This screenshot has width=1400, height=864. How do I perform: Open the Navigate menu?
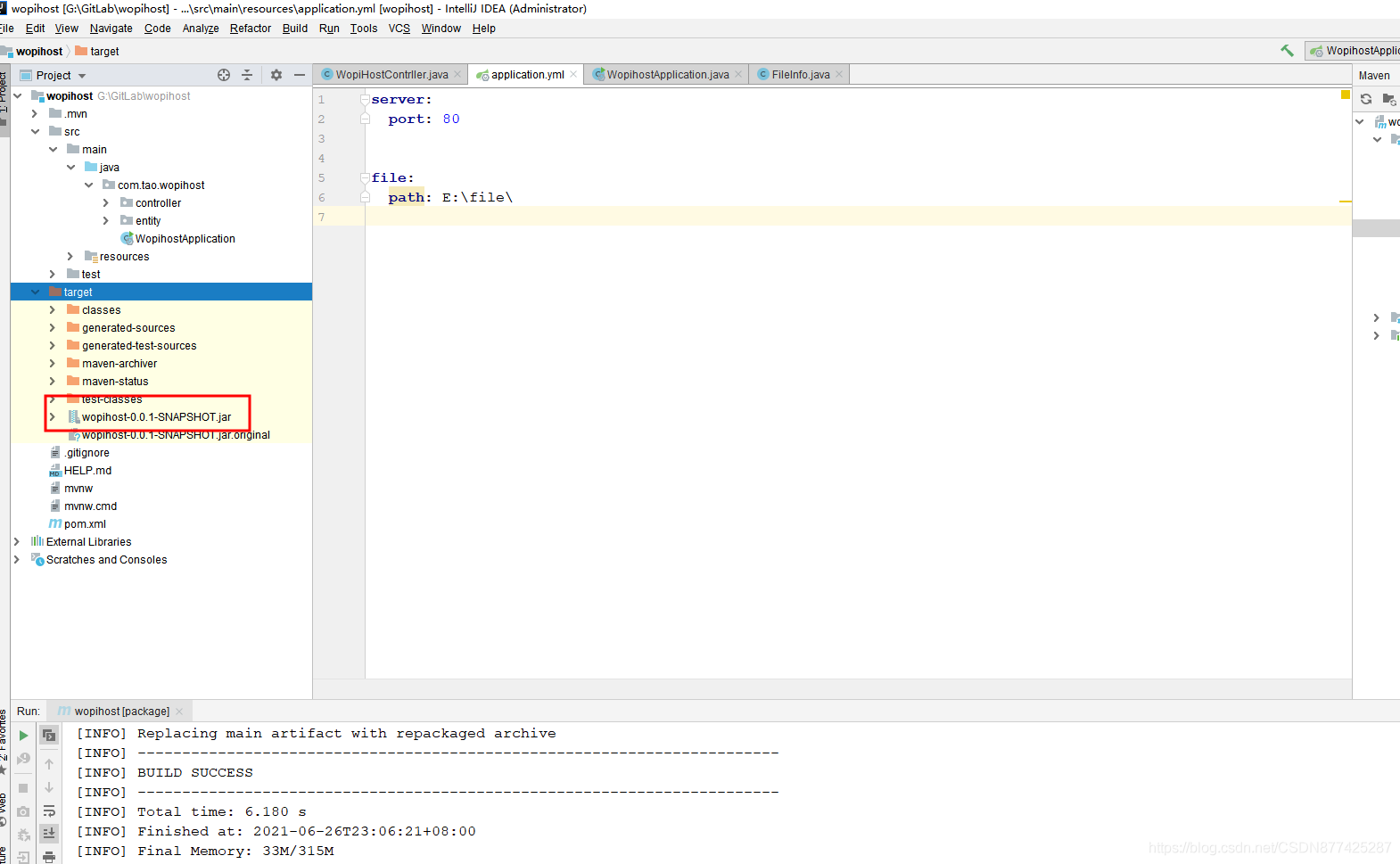coord(111,29)
